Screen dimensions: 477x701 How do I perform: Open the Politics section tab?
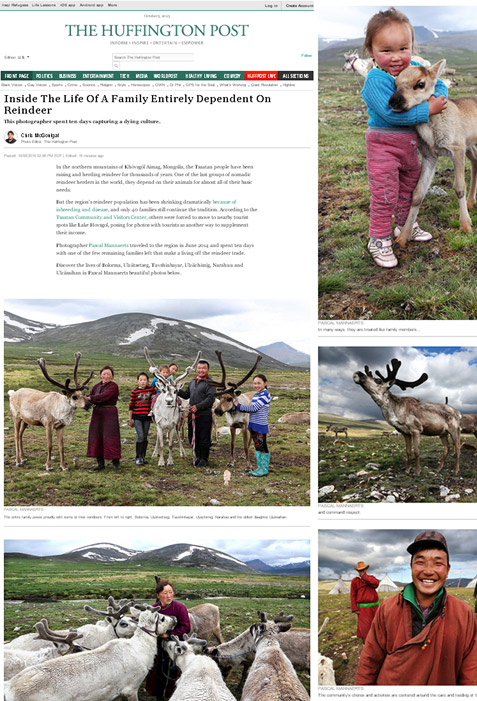click(x=44, y=76)
